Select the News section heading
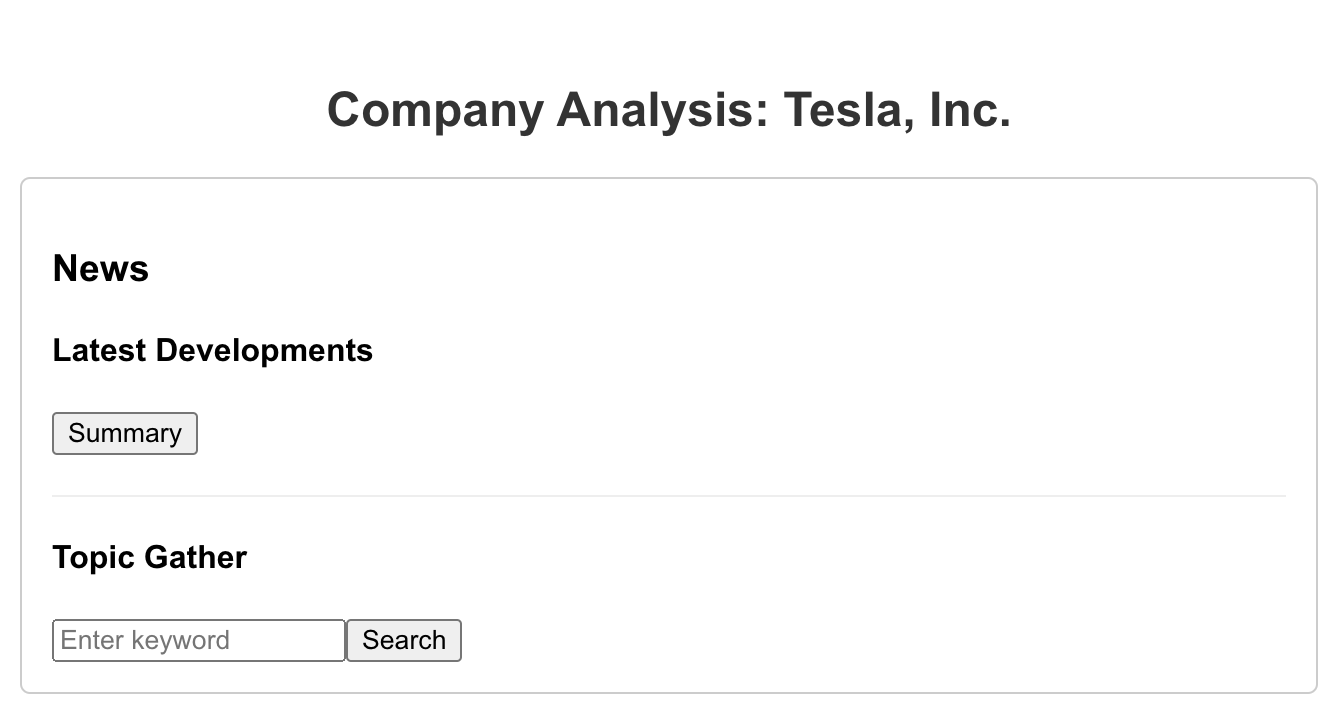 click(x=101, y=268)
